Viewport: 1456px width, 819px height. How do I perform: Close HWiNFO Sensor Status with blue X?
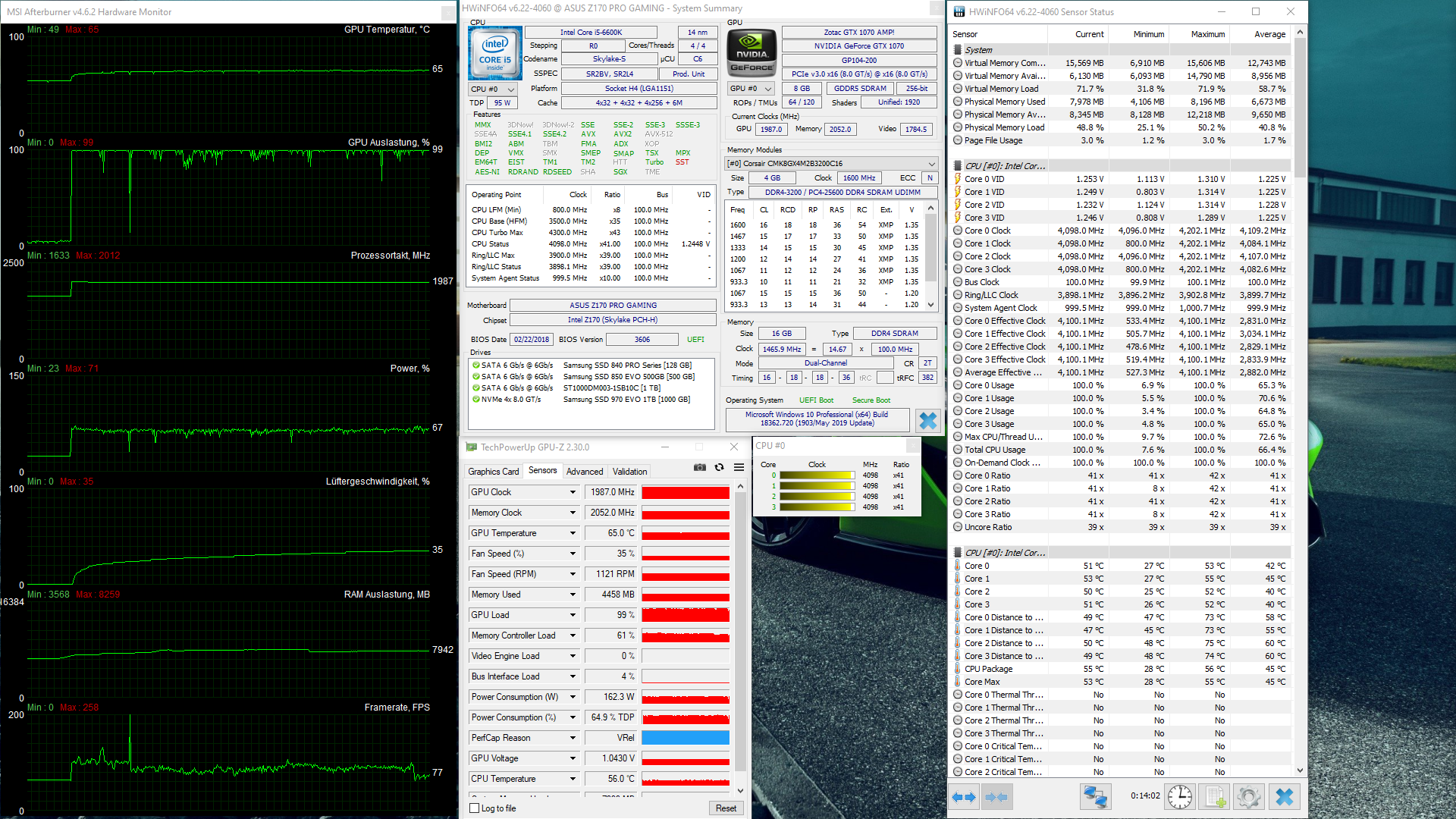pyautogui.click(x=1284, y=797)
